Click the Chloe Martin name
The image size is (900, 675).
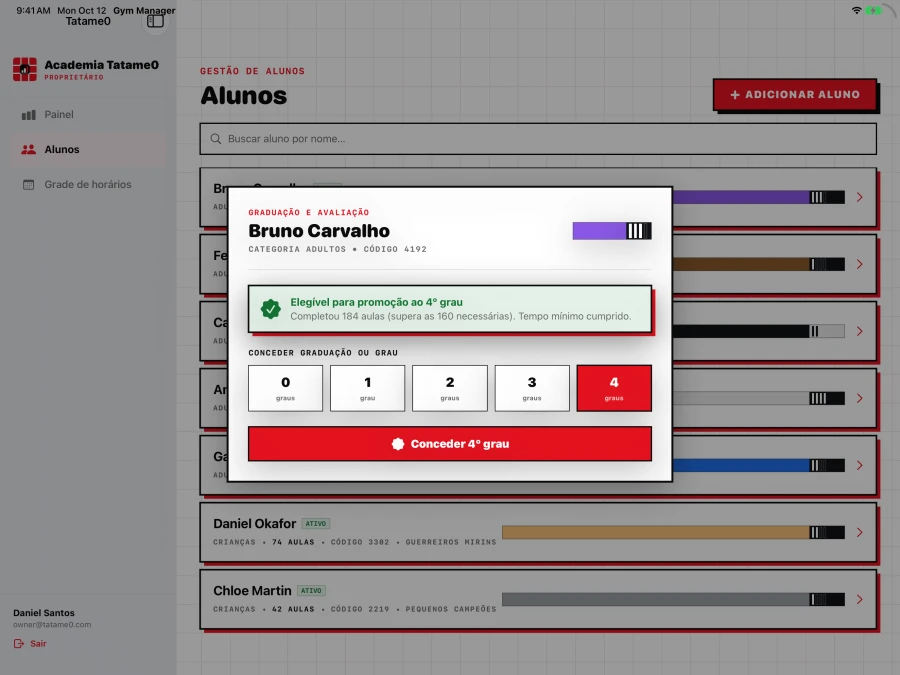253,591
